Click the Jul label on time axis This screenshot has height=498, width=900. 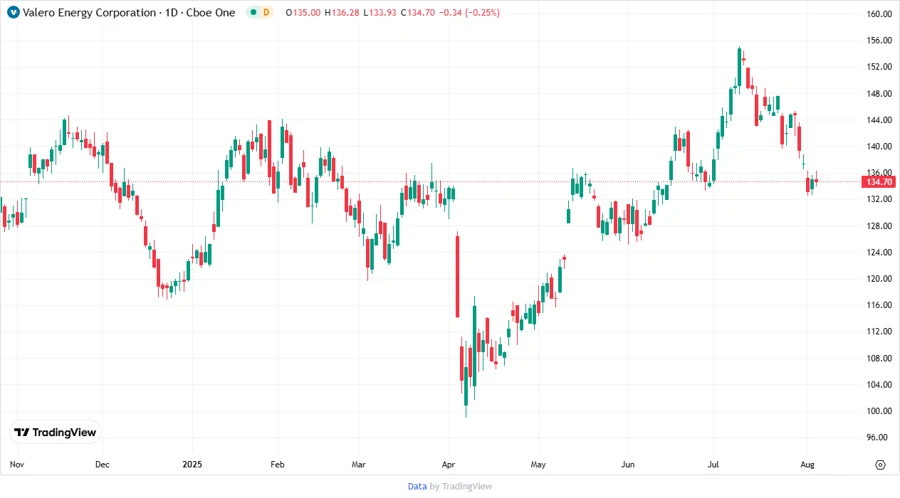(713, 464)
